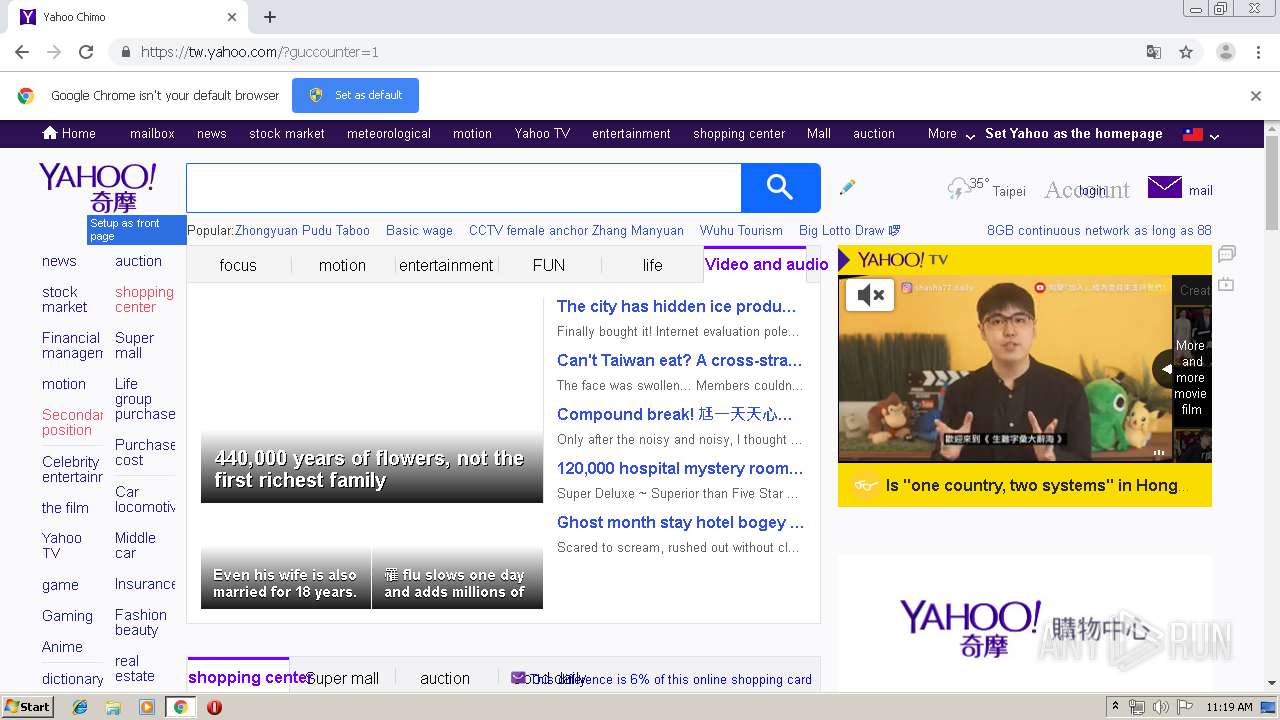Select the focus news tab
This screenshot has height=720, width=1280.
tap(238, 265)
